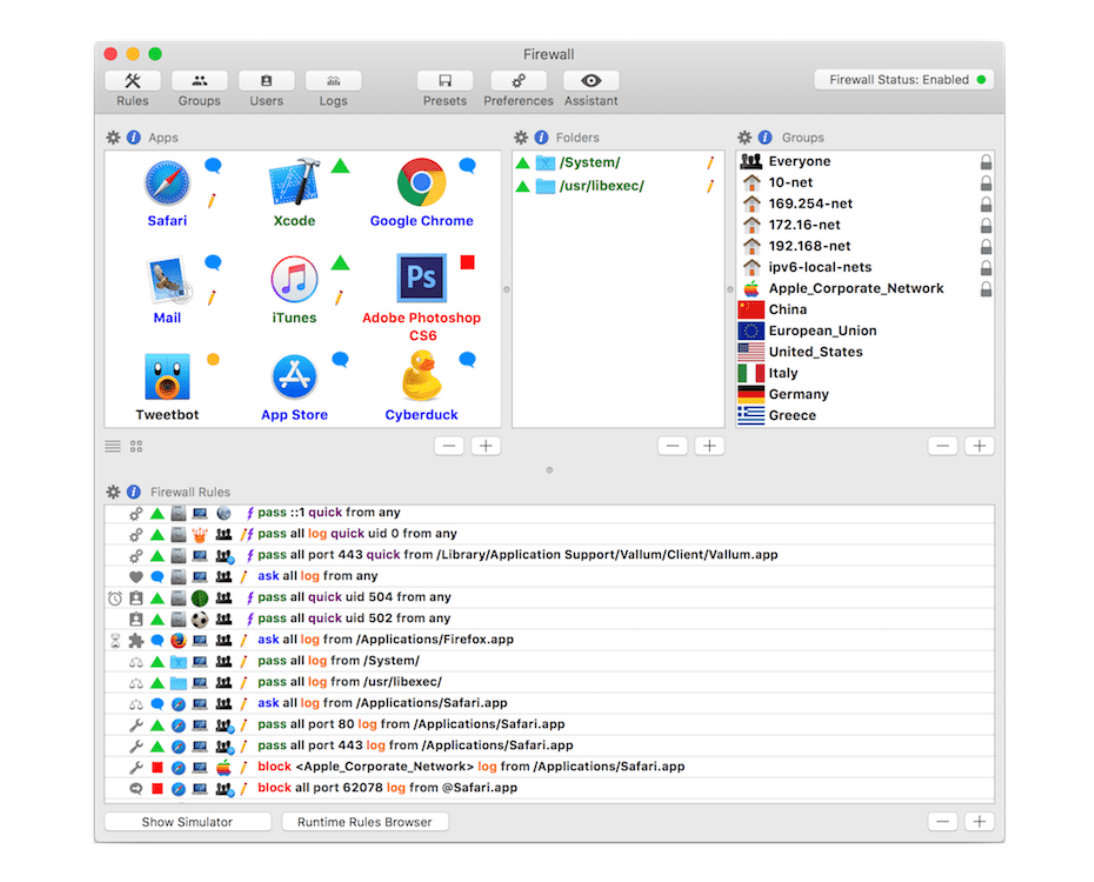Click the China flag icon
This screenshot has width=1094, height=882.
point(751,309)
